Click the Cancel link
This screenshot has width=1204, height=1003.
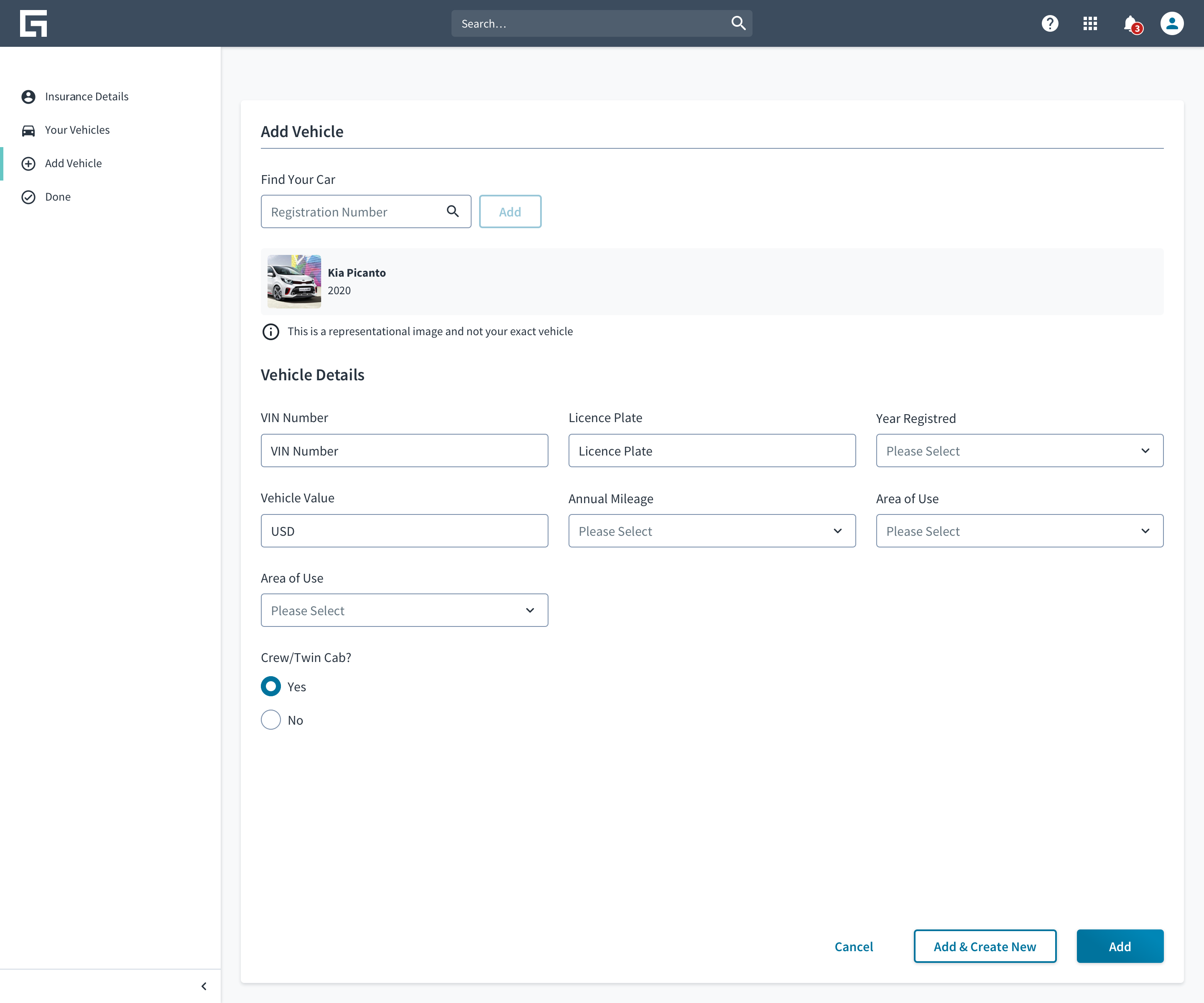coord(854,946)
